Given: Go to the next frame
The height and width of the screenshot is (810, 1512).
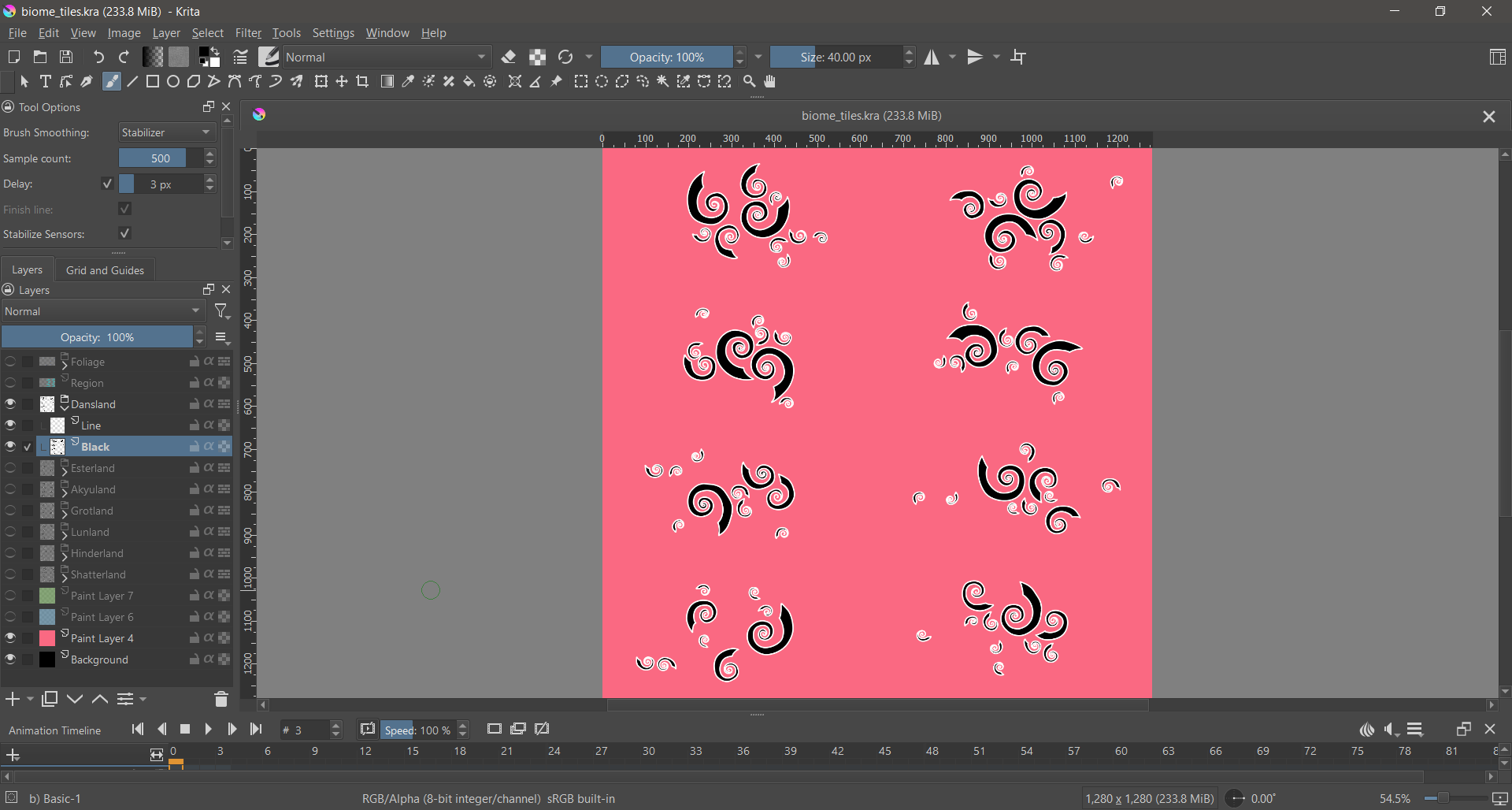Looking at the screenshot, I should (x=232, y=729).
